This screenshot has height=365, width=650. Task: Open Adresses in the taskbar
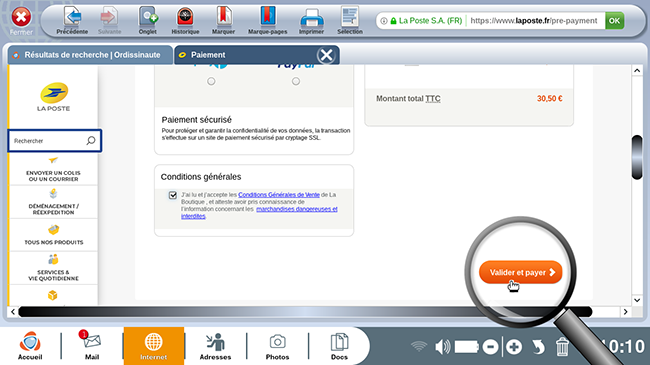click(x=215, y=346)
